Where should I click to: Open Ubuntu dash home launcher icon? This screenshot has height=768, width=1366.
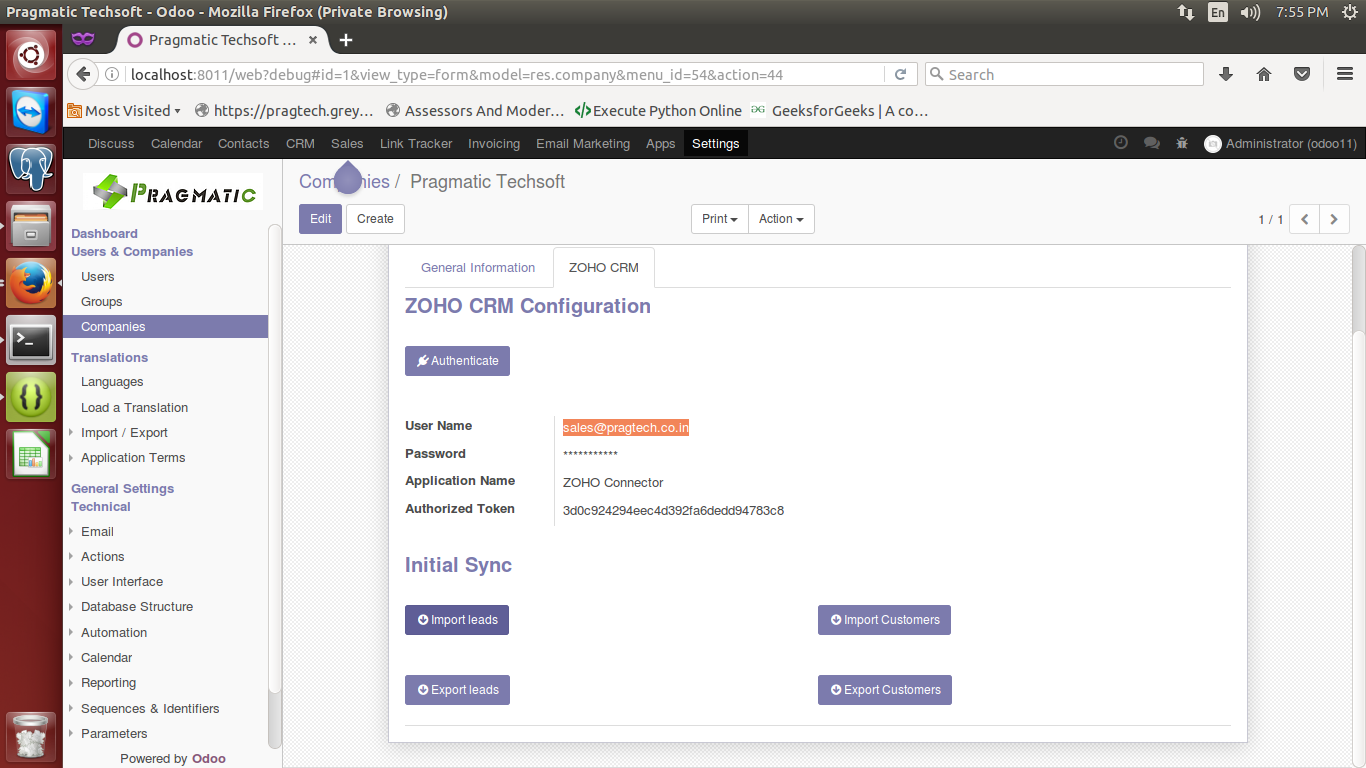31,55
